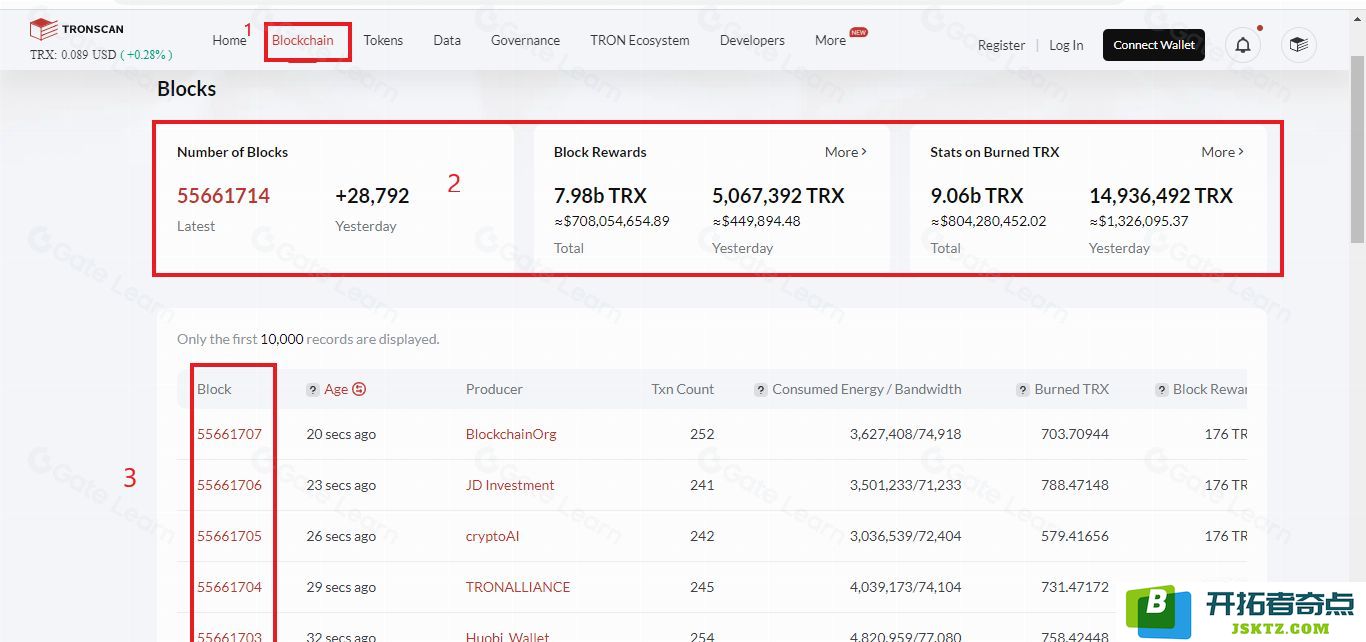The height and width of the screenshot is (642, 1366).
Task: Select txn count 241
Action: coord(702,485)
